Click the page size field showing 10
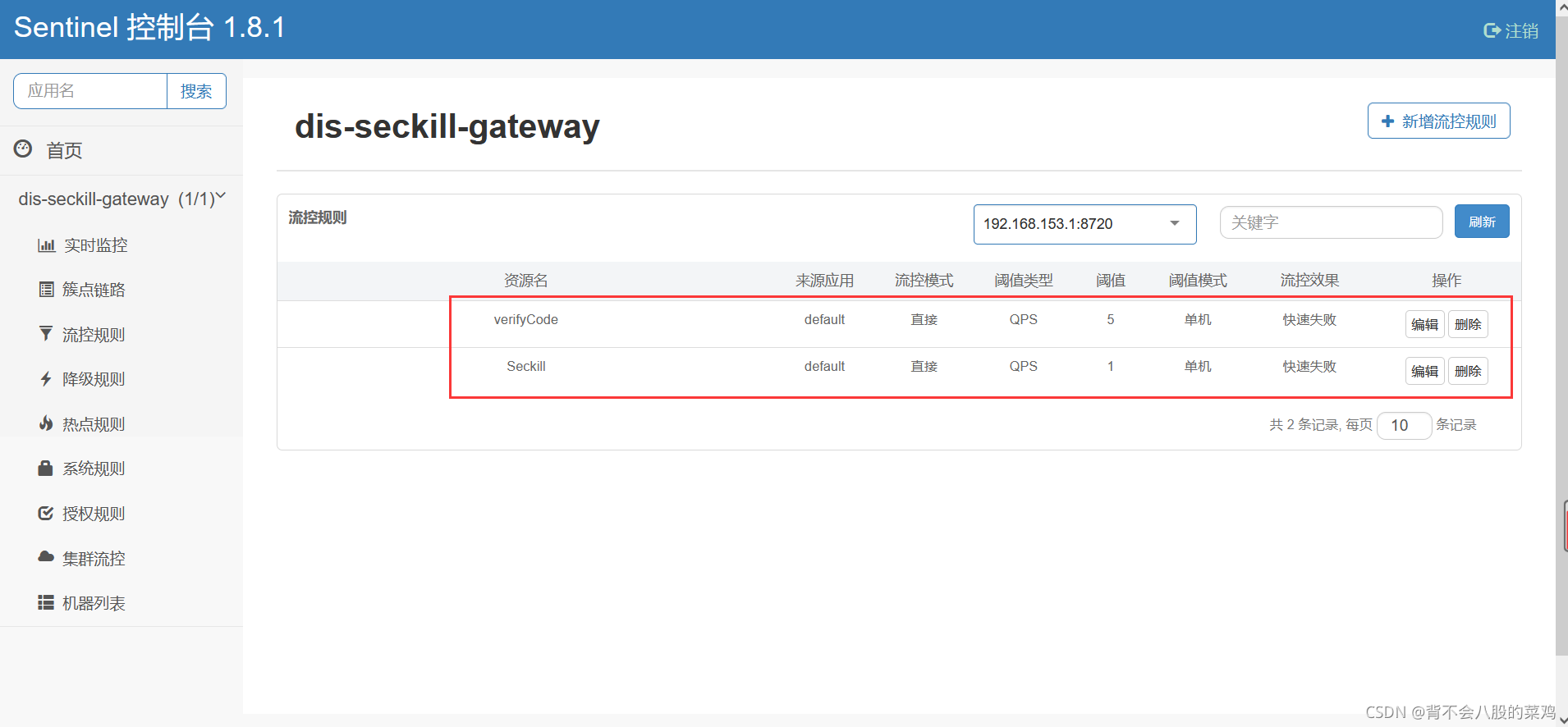The image size is (1568, 727). click(1404, 425)
